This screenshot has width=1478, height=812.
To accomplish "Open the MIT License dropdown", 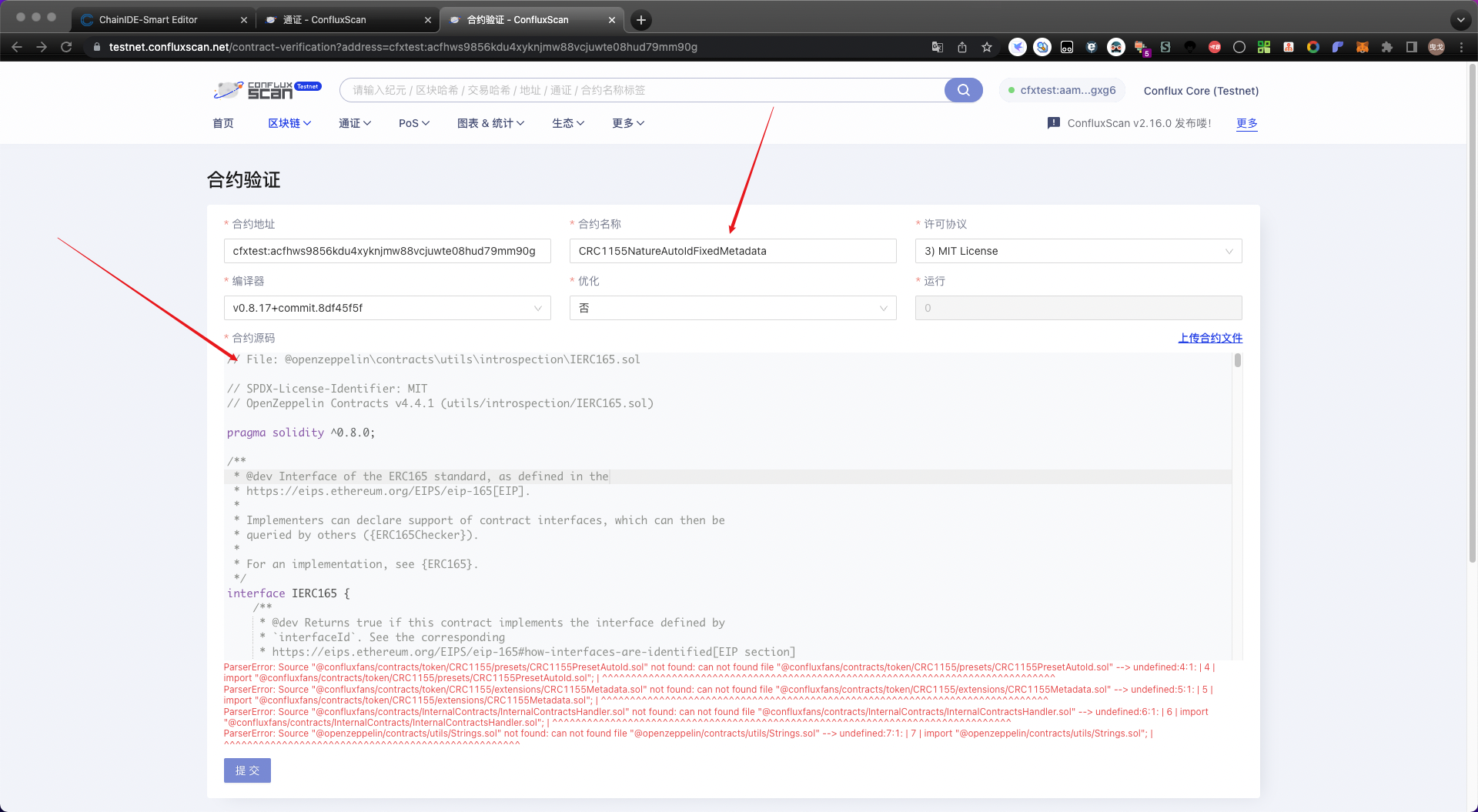I will [1078, 251].
